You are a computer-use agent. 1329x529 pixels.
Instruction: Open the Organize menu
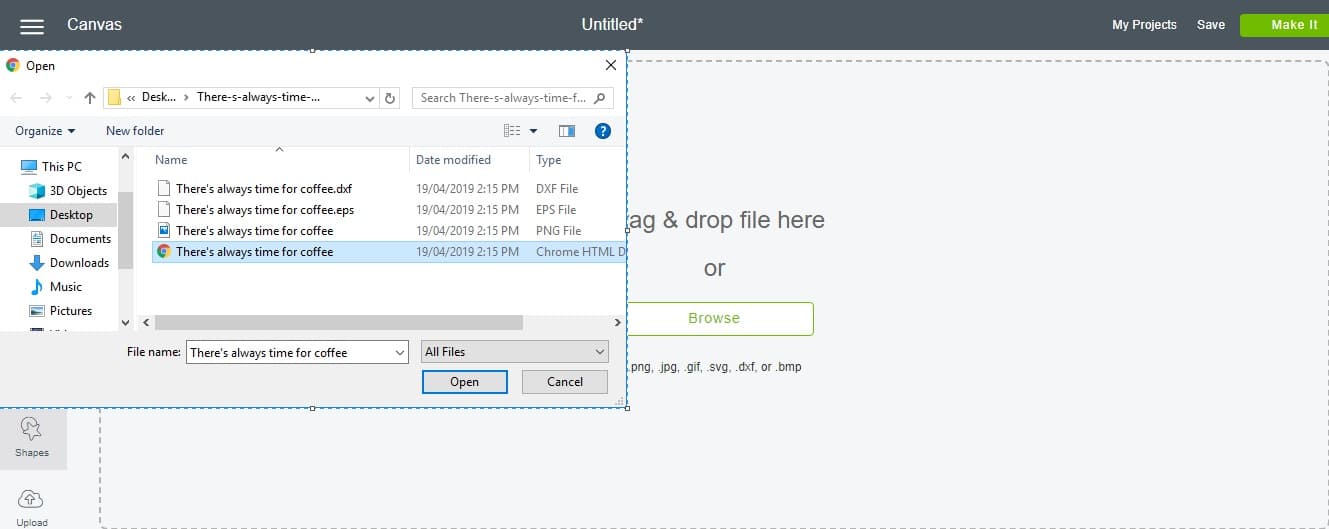coord(45,131)
